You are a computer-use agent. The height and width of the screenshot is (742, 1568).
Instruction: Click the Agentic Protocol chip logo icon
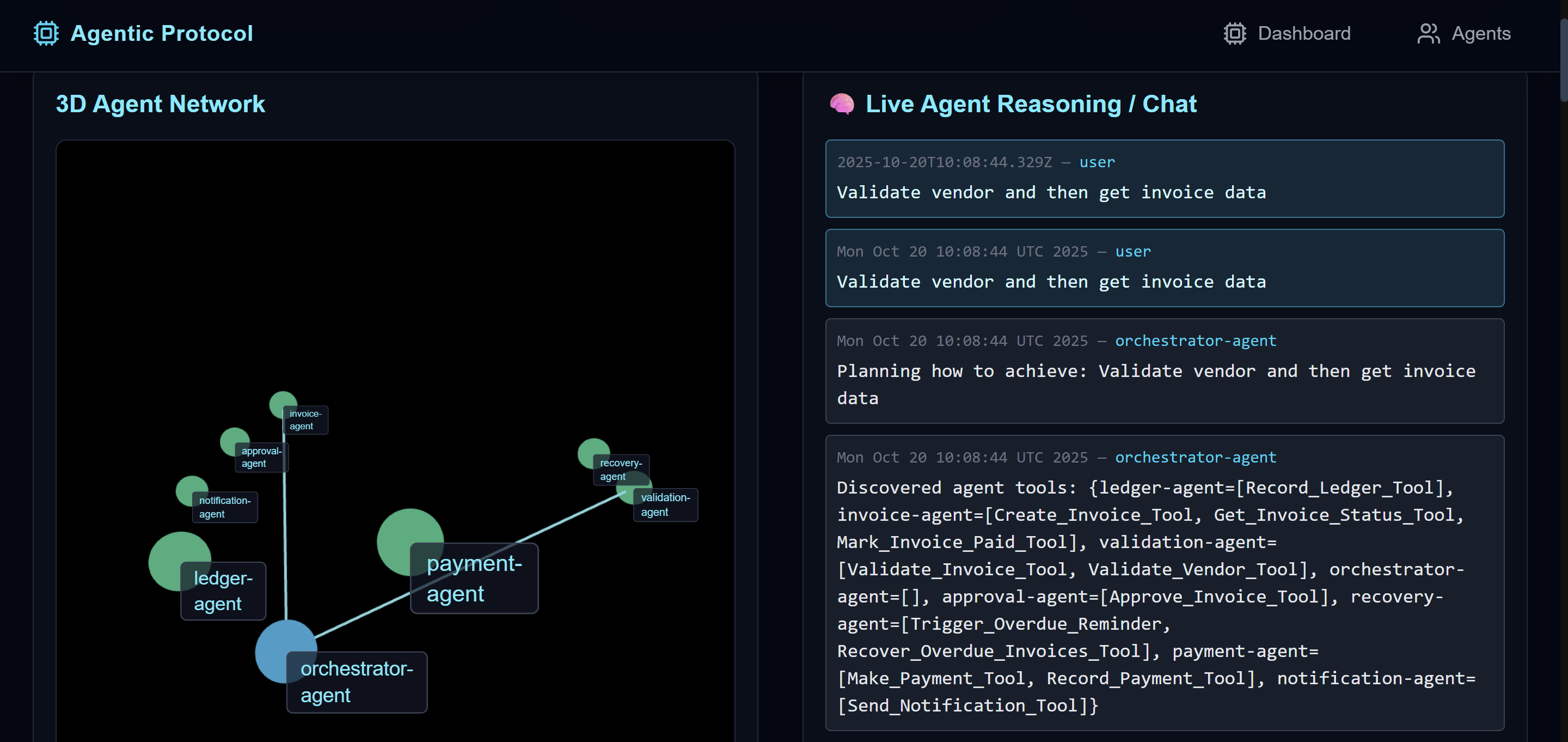tap(46, 33)
